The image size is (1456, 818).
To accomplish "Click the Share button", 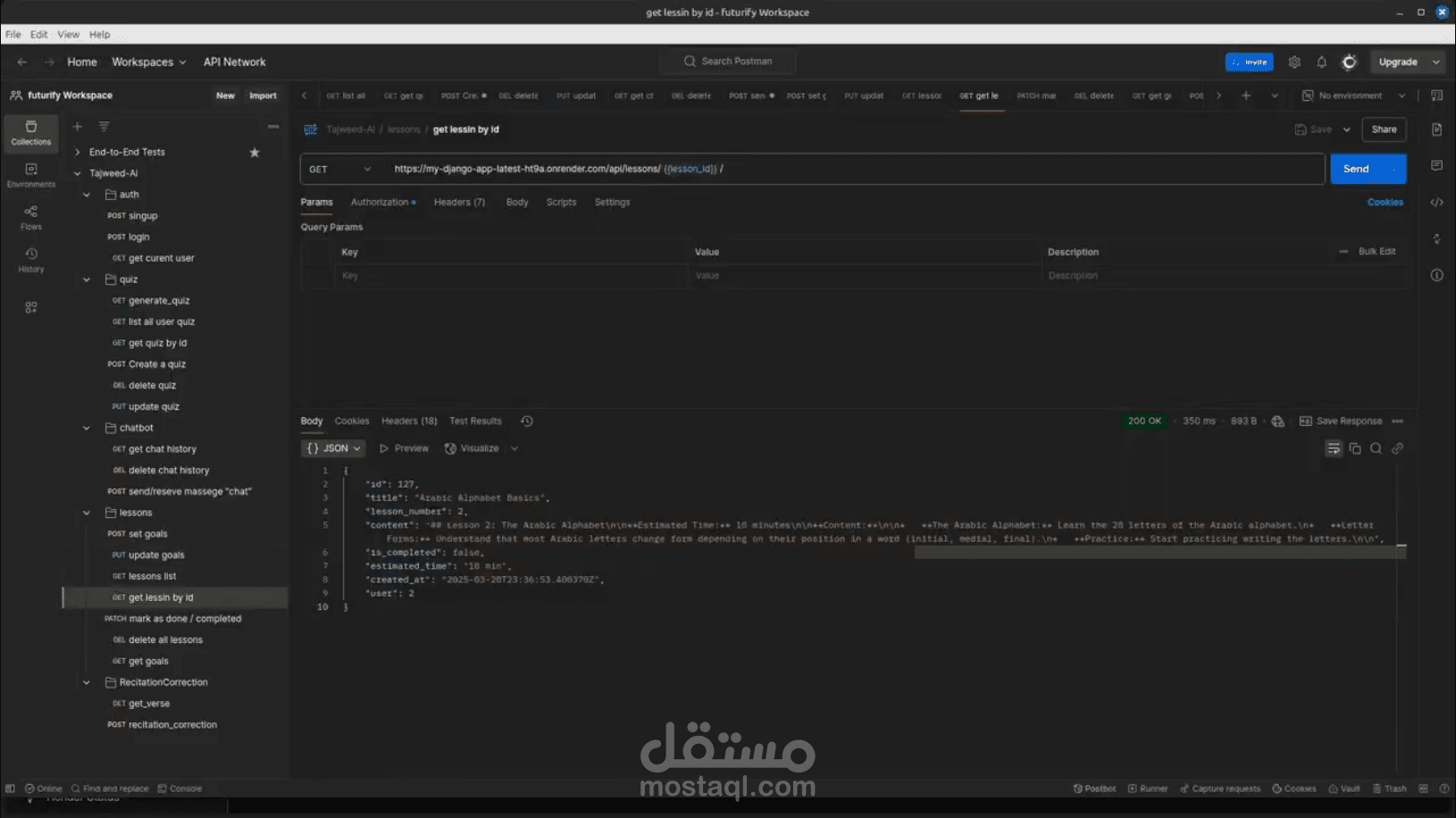I will (1384, 129).
